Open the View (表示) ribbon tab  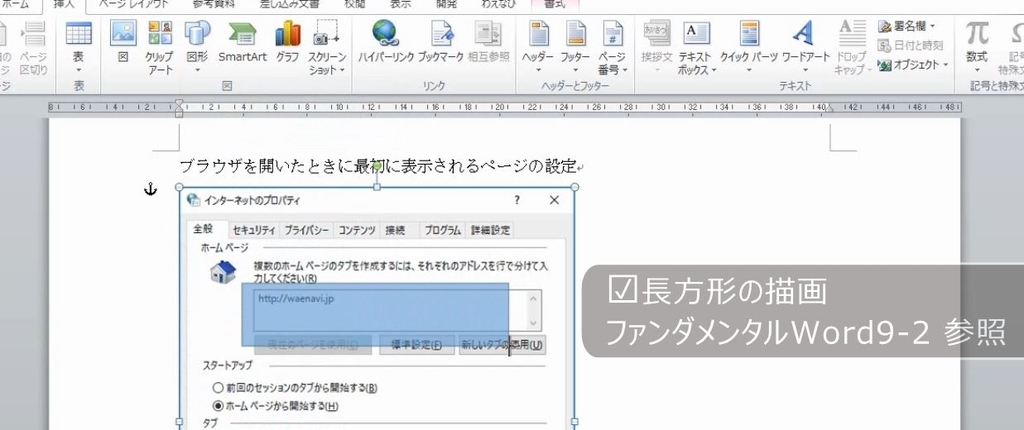tap(400, 5)
